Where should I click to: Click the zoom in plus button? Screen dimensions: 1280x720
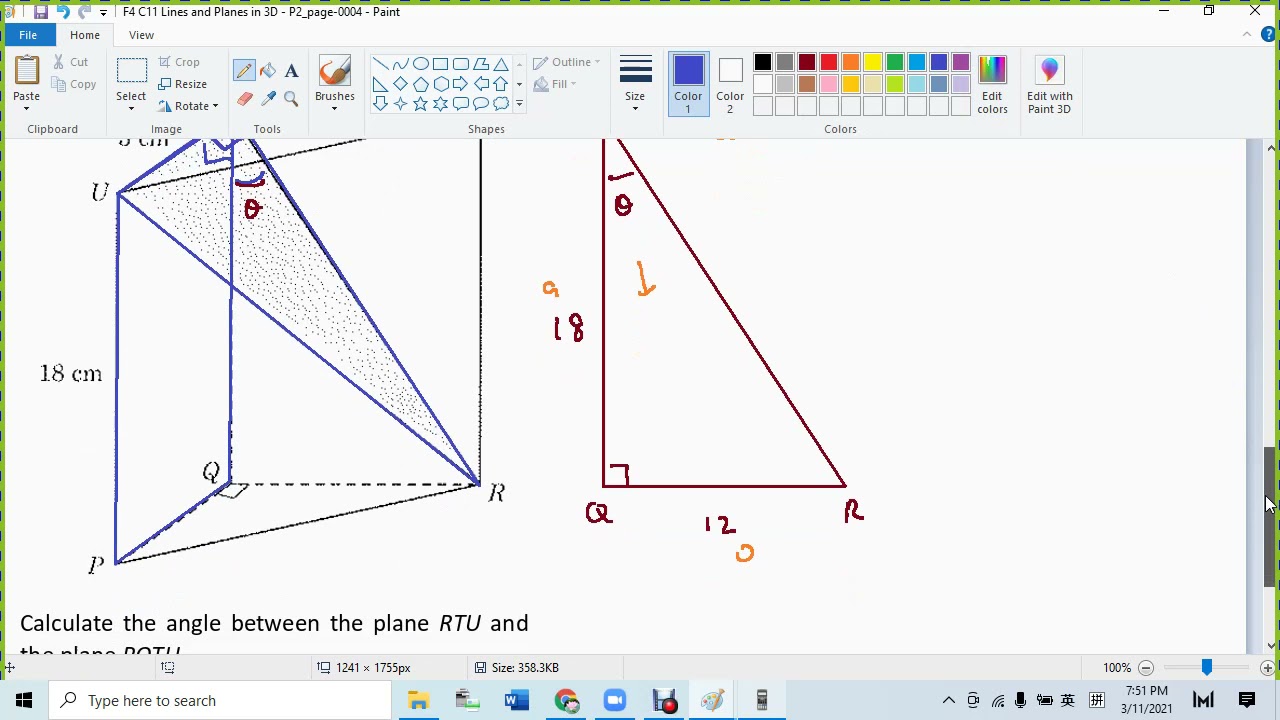tap(1267, 667)
